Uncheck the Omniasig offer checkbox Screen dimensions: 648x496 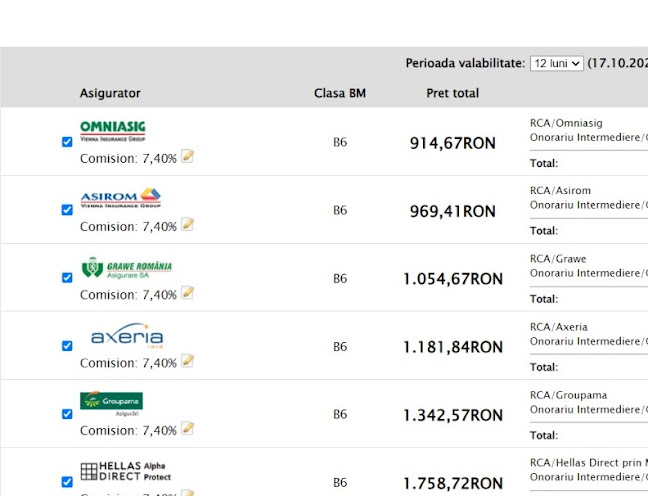tap(67, 142)
